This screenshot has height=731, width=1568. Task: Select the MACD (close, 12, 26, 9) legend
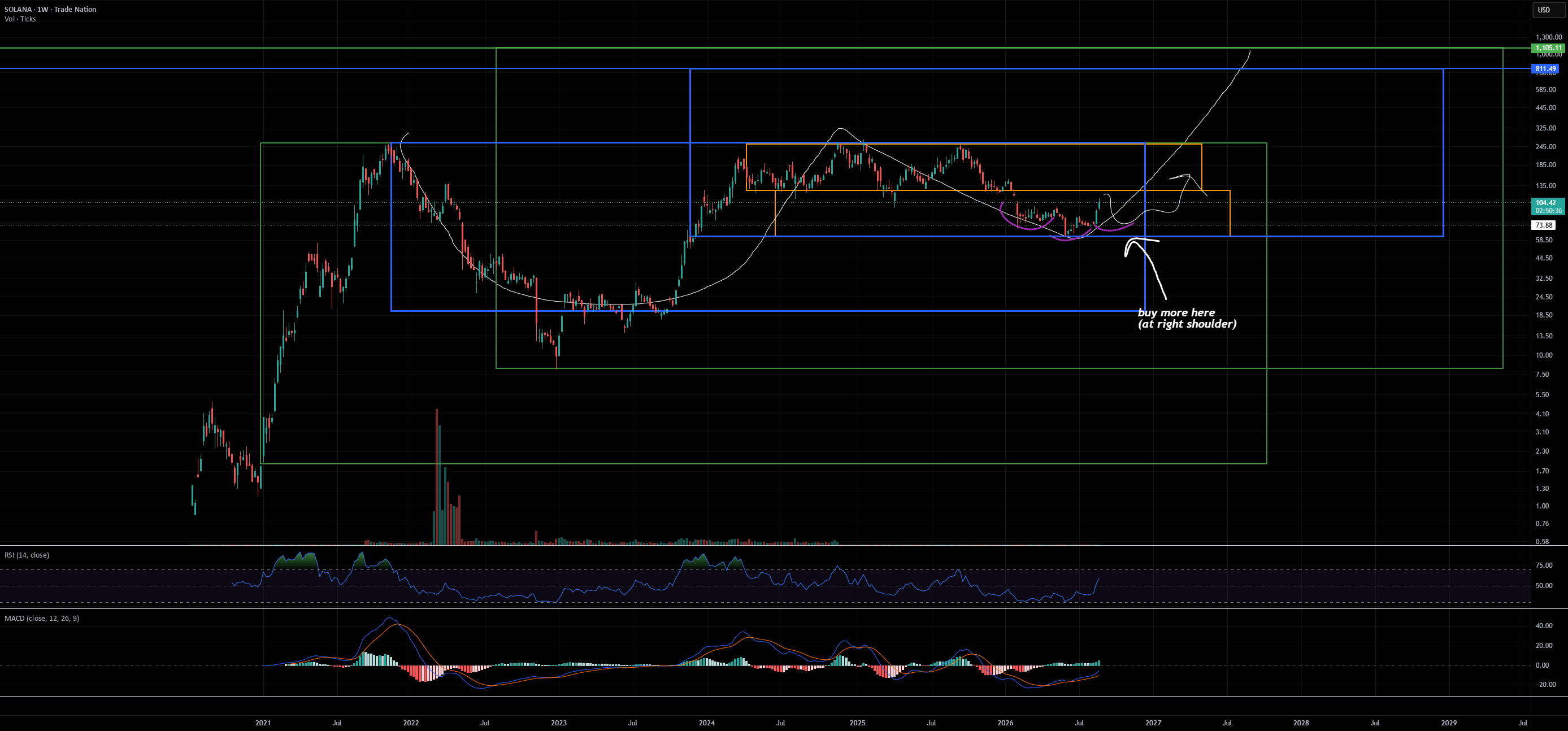tap(41, 619)
